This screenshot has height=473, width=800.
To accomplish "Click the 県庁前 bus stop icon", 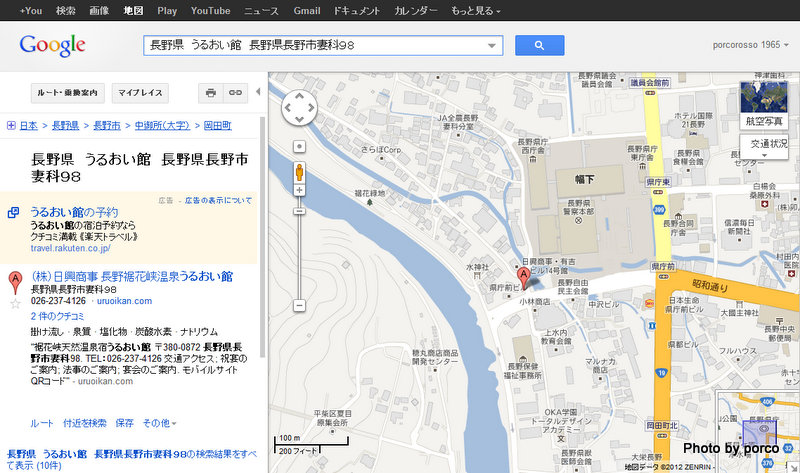I will click(663, 277).
